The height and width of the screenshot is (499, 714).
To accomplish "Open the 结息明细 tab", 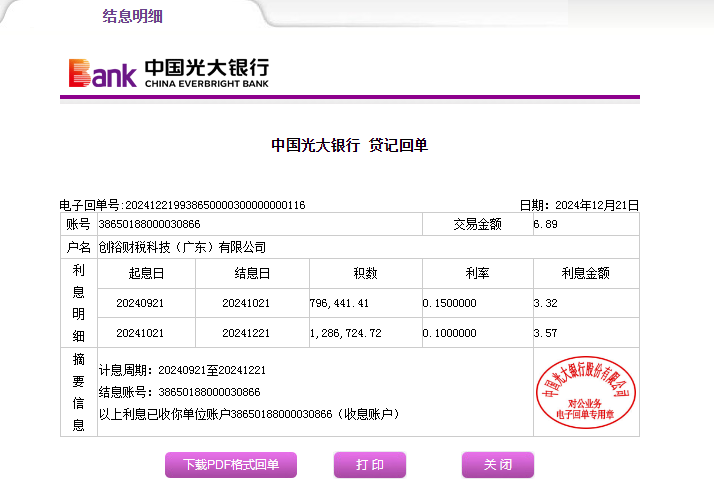I will 133,16.
